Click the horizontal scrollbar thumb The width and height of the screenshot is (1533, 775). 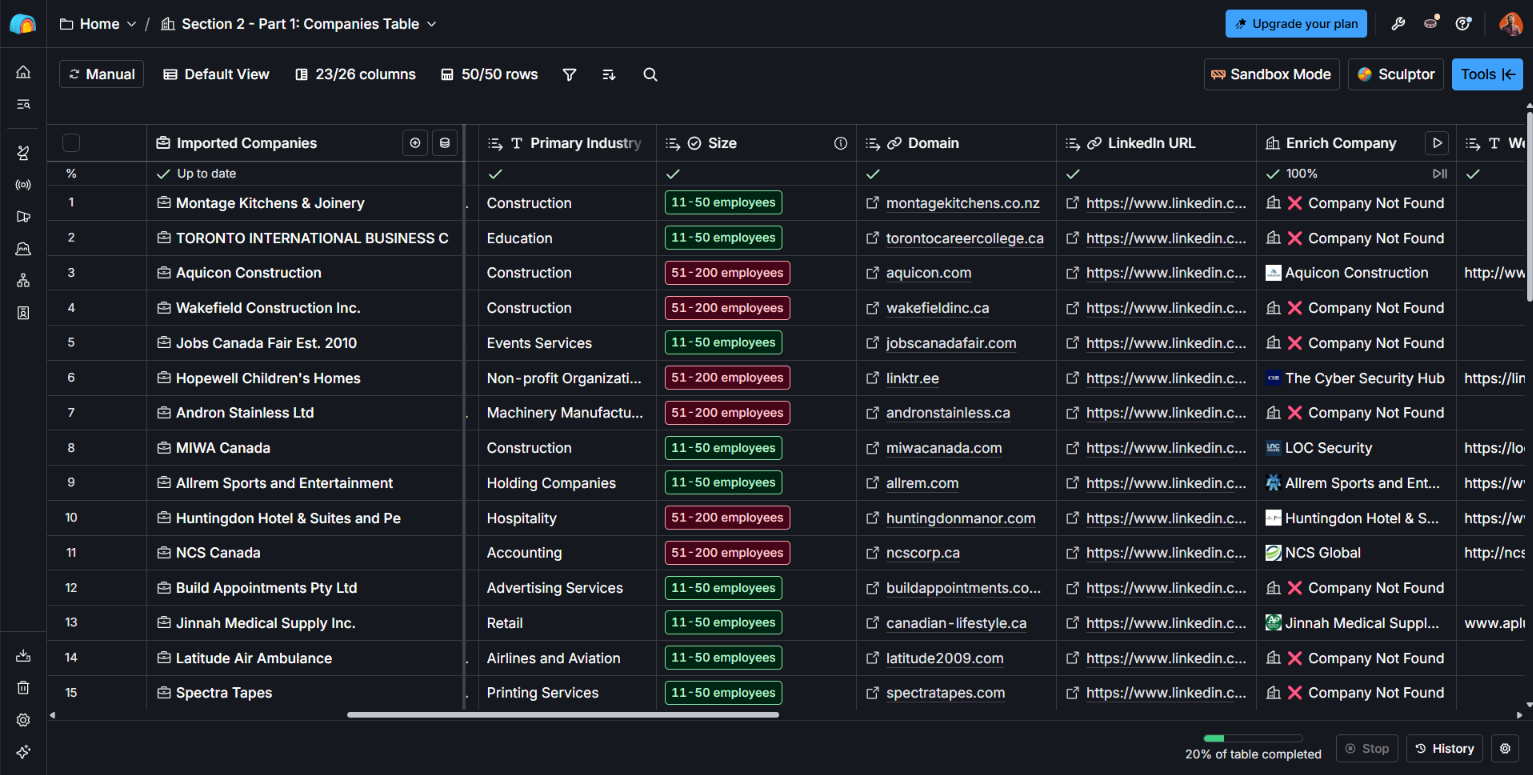pos(563,715)
